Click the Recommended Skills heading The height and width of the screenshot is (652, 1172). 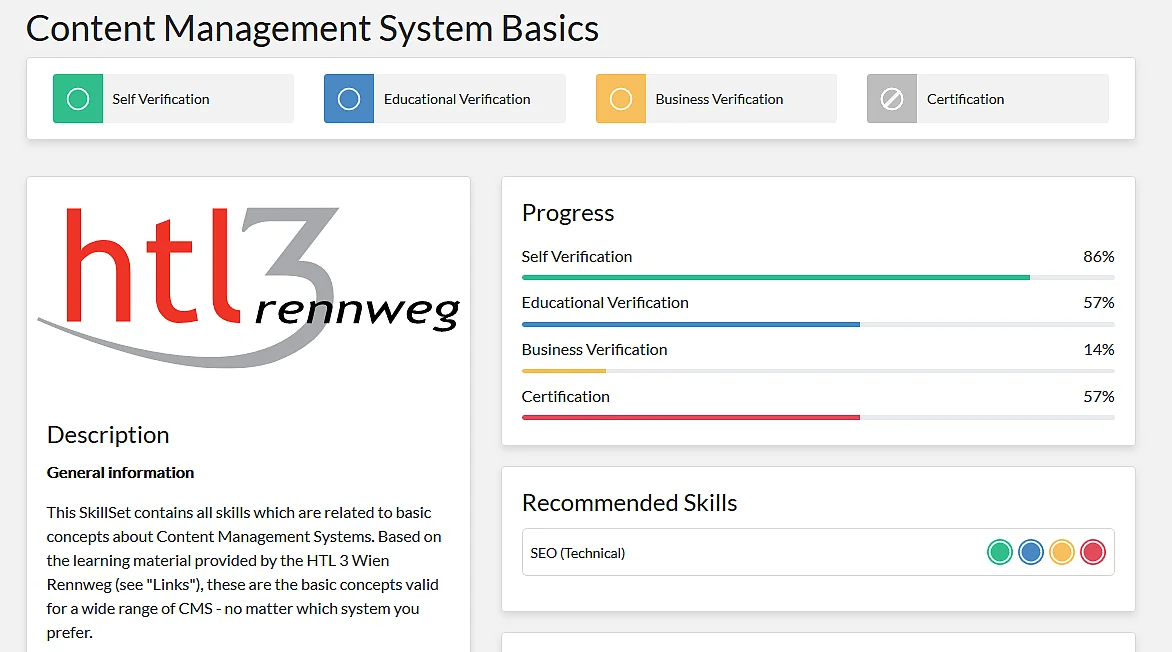[x=629, y=502]
